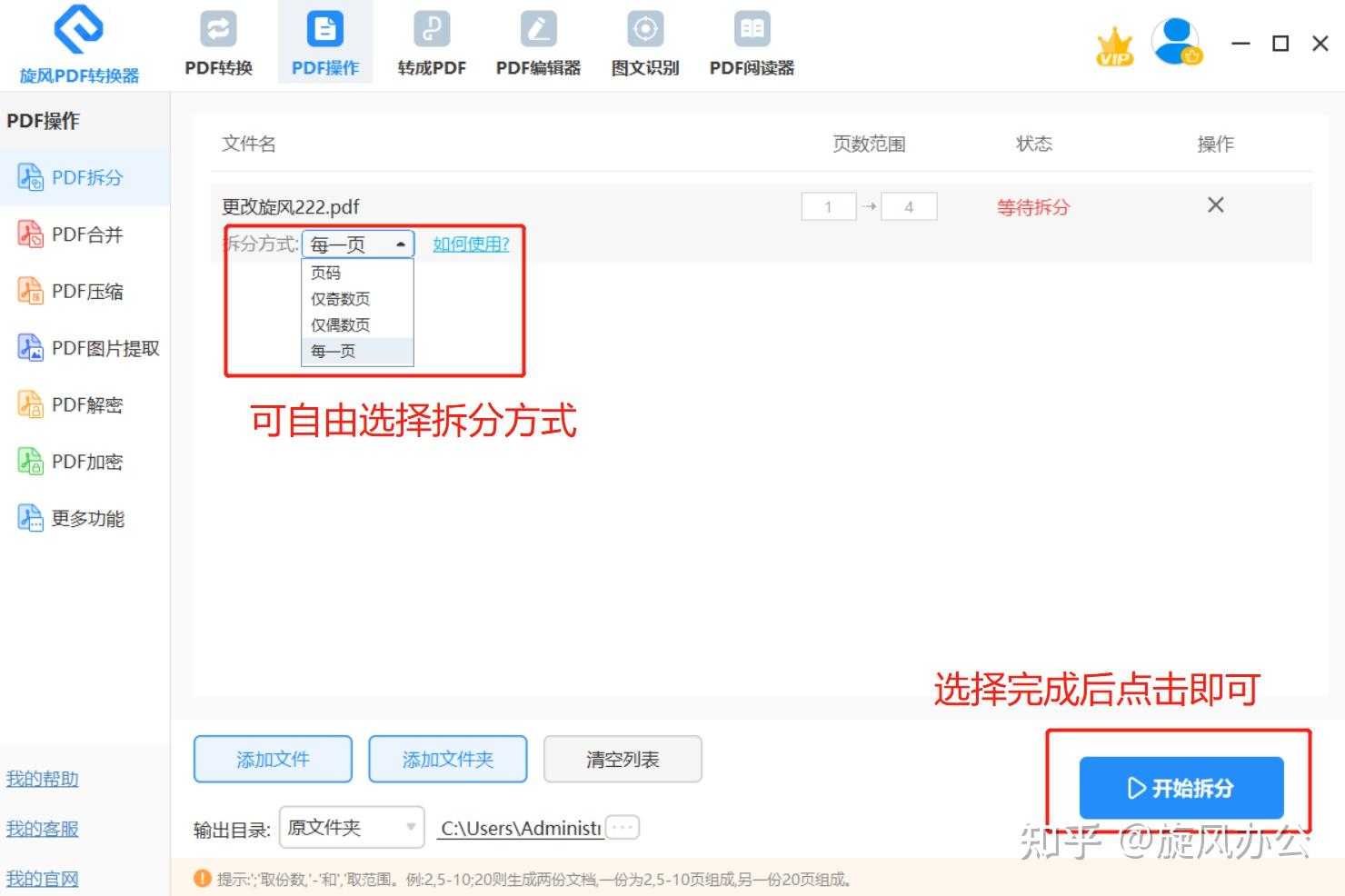Click the output path C:\Users\Administ field
This screenshot has width=1345, height=896.
tap(521, 828)
